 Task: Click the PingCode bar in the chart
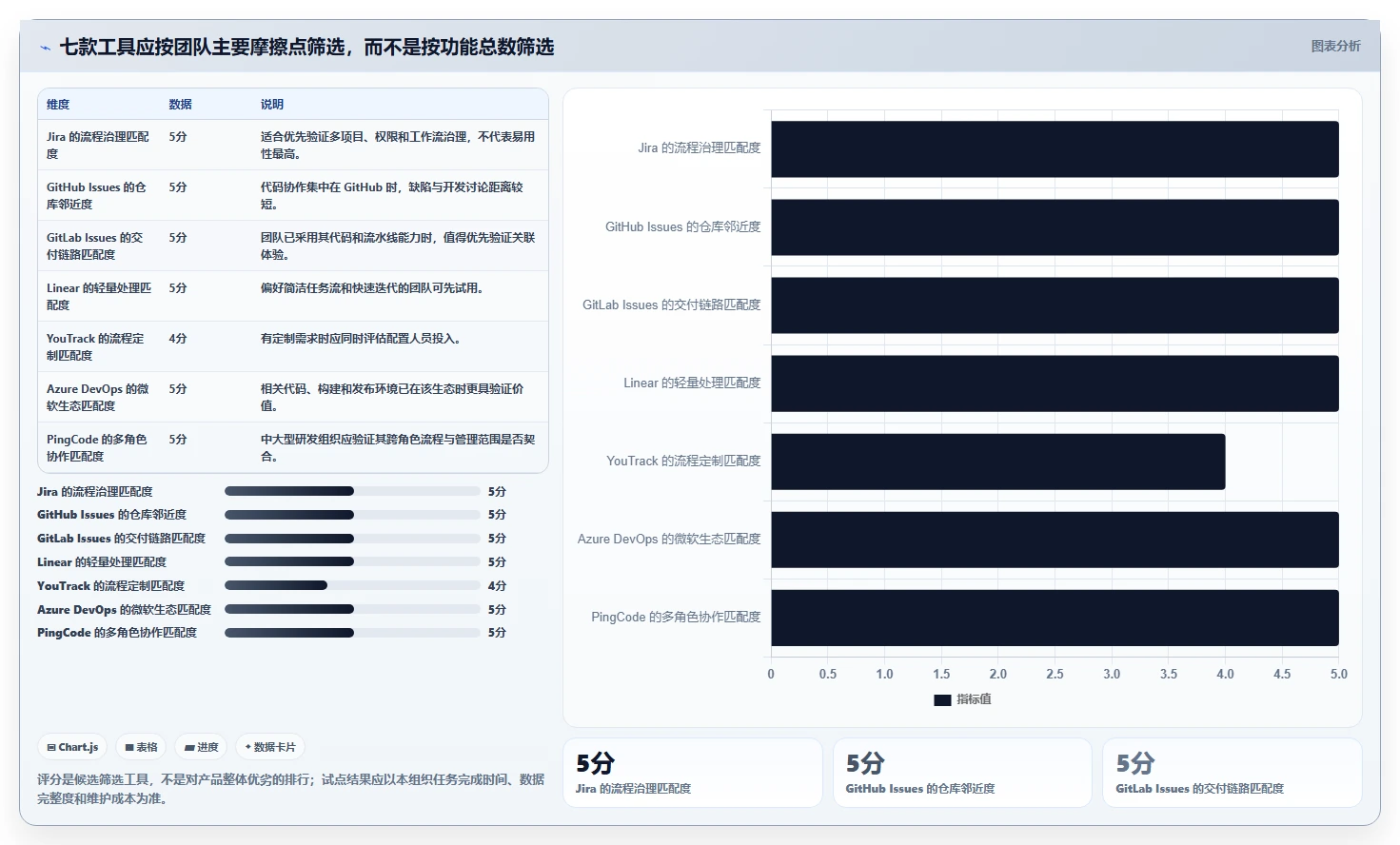pos(1055,618)
